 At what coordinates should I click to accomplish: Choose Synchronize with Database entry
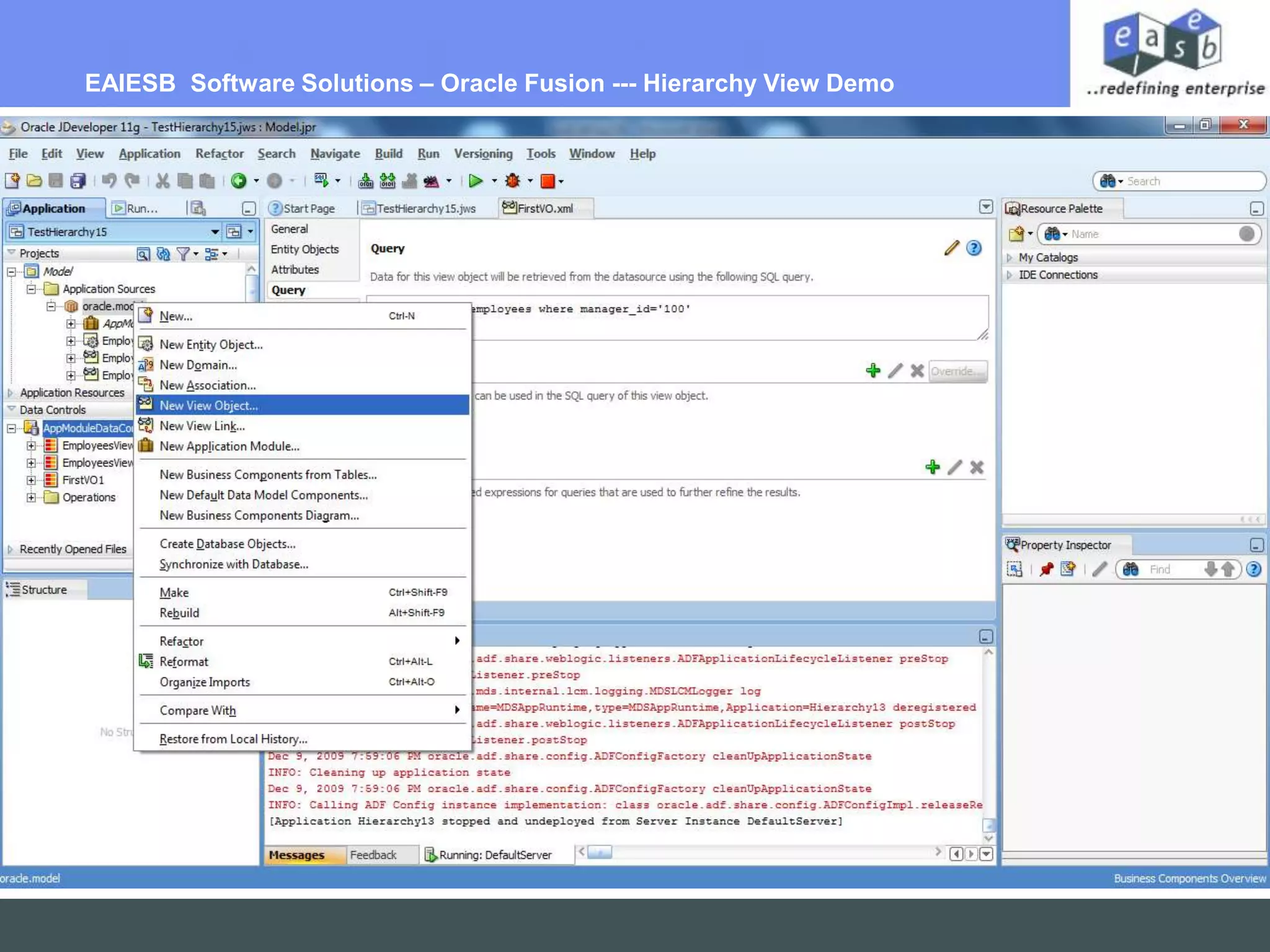click(303, 564)
